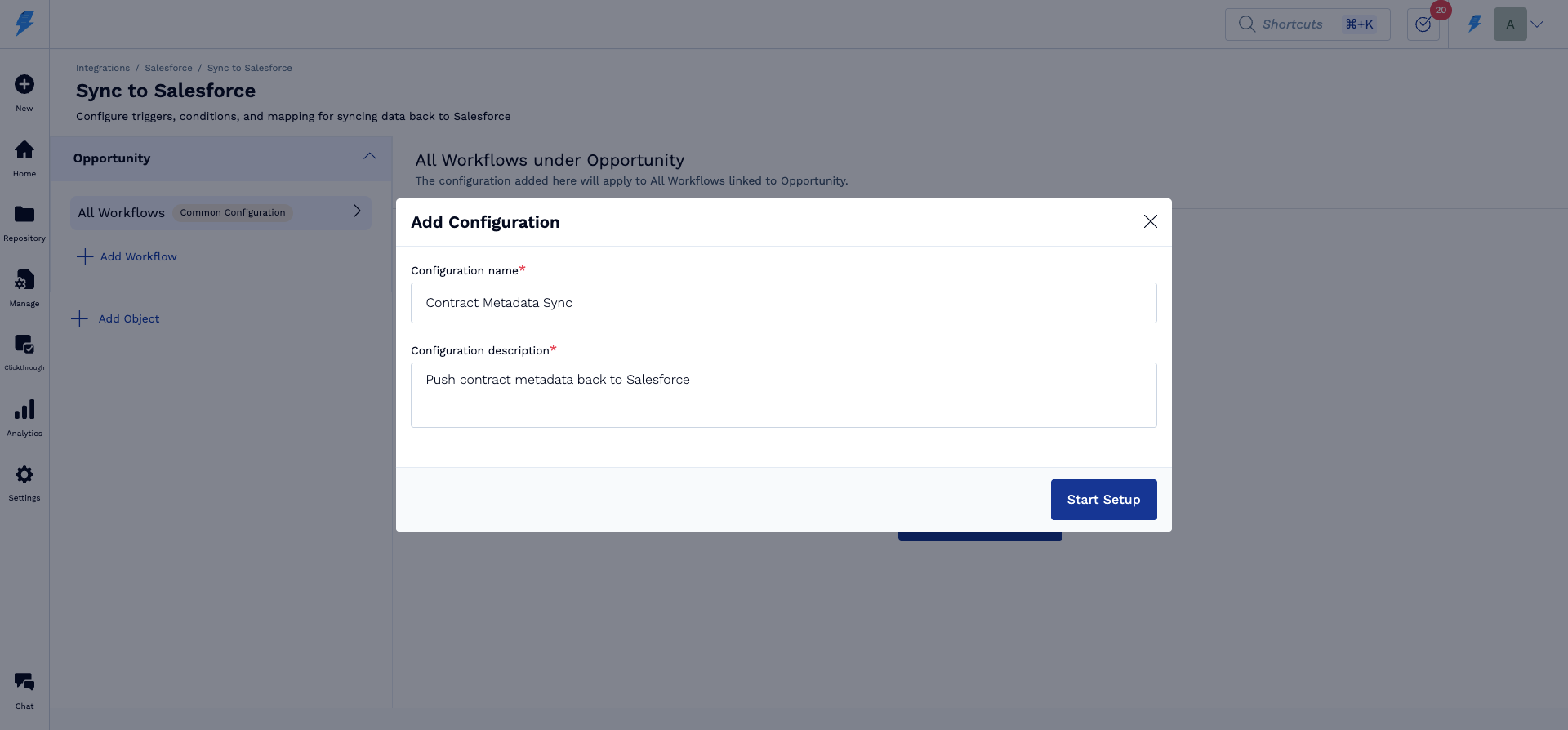Expand the All Workflows row chevron
Viewport: 1568px width, 730px height.
click(357, 211)
